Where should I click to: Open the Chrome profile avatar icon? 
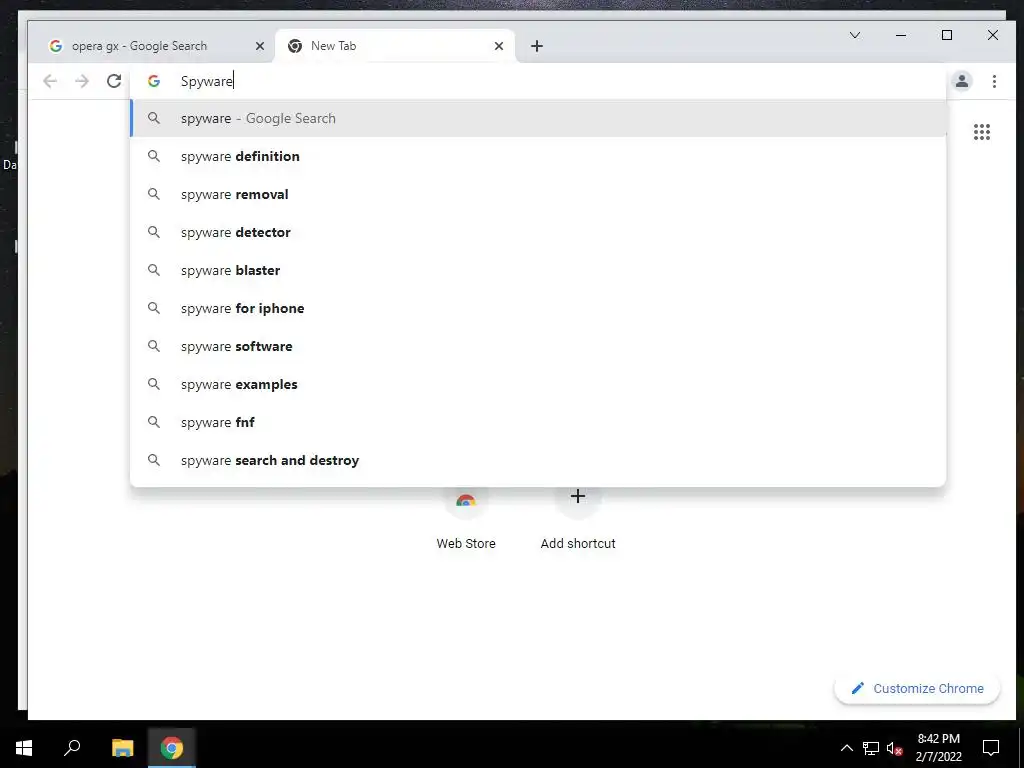pyautogui.click(x=961, y=81)
